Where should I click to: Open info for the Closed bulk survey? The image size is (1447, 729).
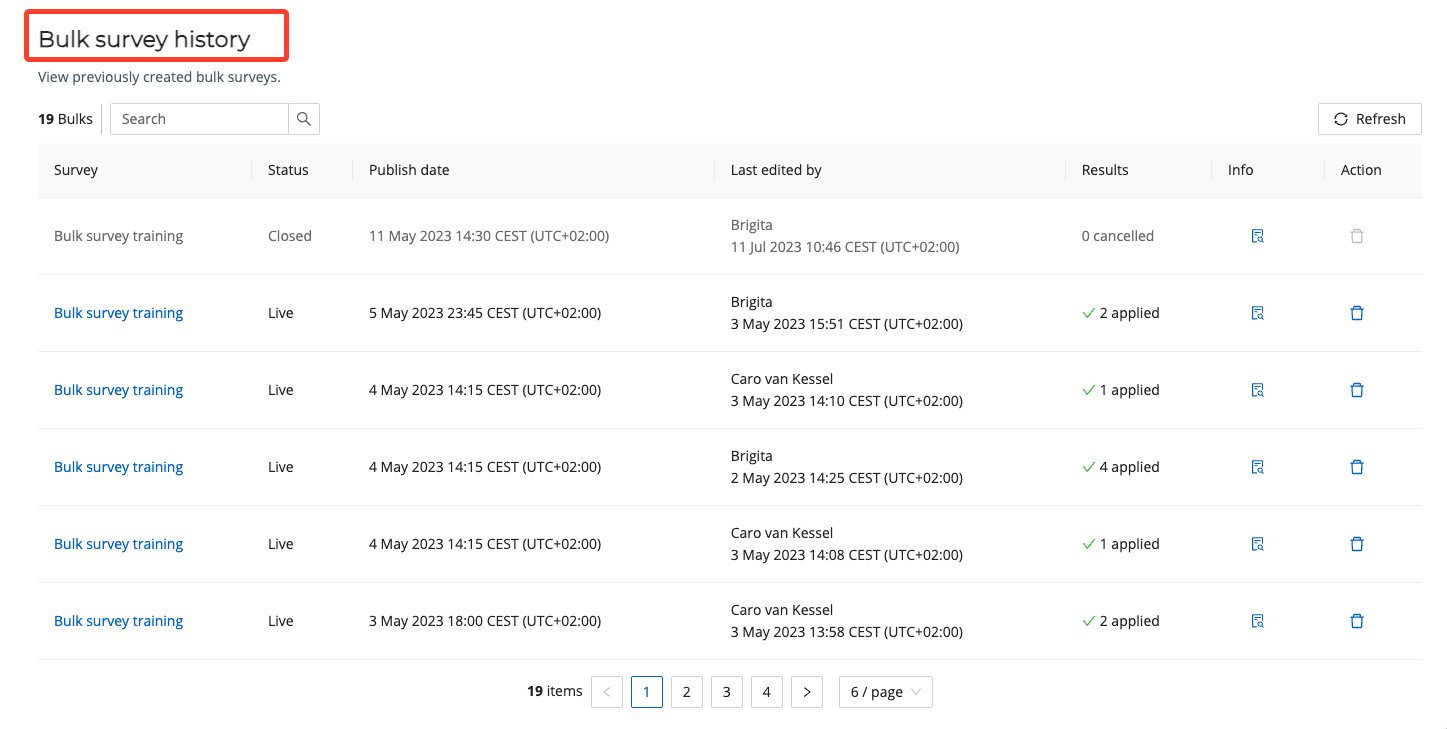pos(1257,236)
